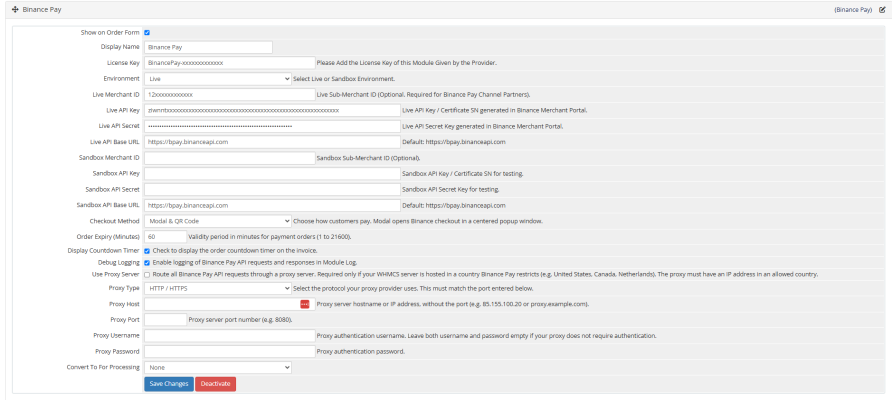The image size is (892, 400).
Task: Click the red Deactivate button
Action: [216, 384]
